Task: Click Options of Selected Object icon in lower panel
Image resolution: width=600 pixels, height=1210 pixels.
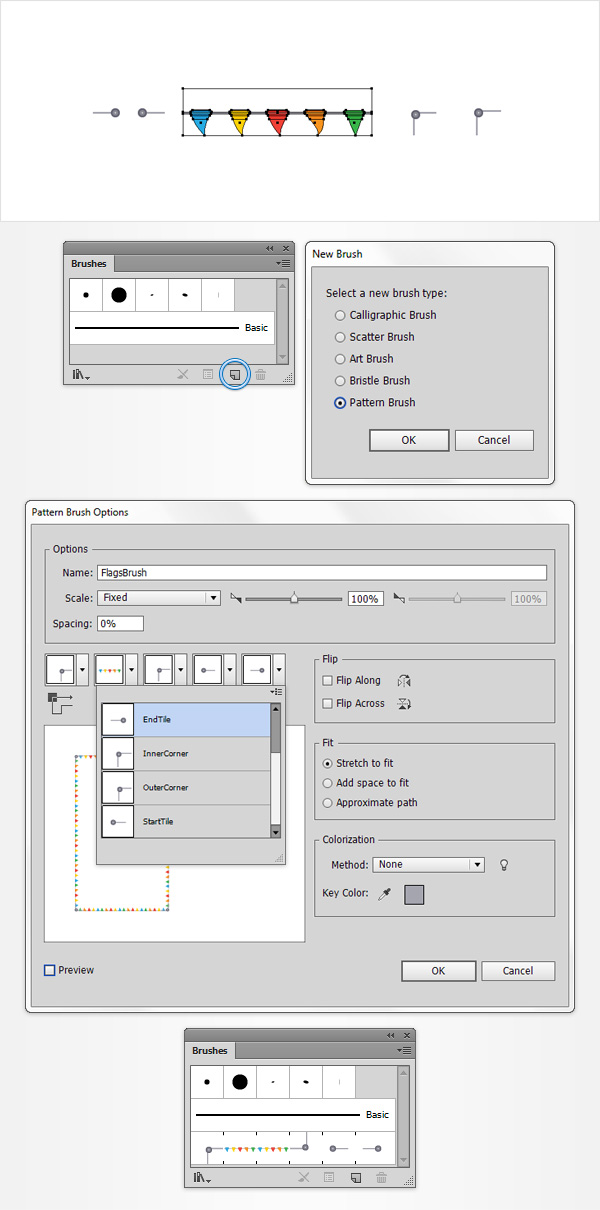Action: tap(328, 1178)
